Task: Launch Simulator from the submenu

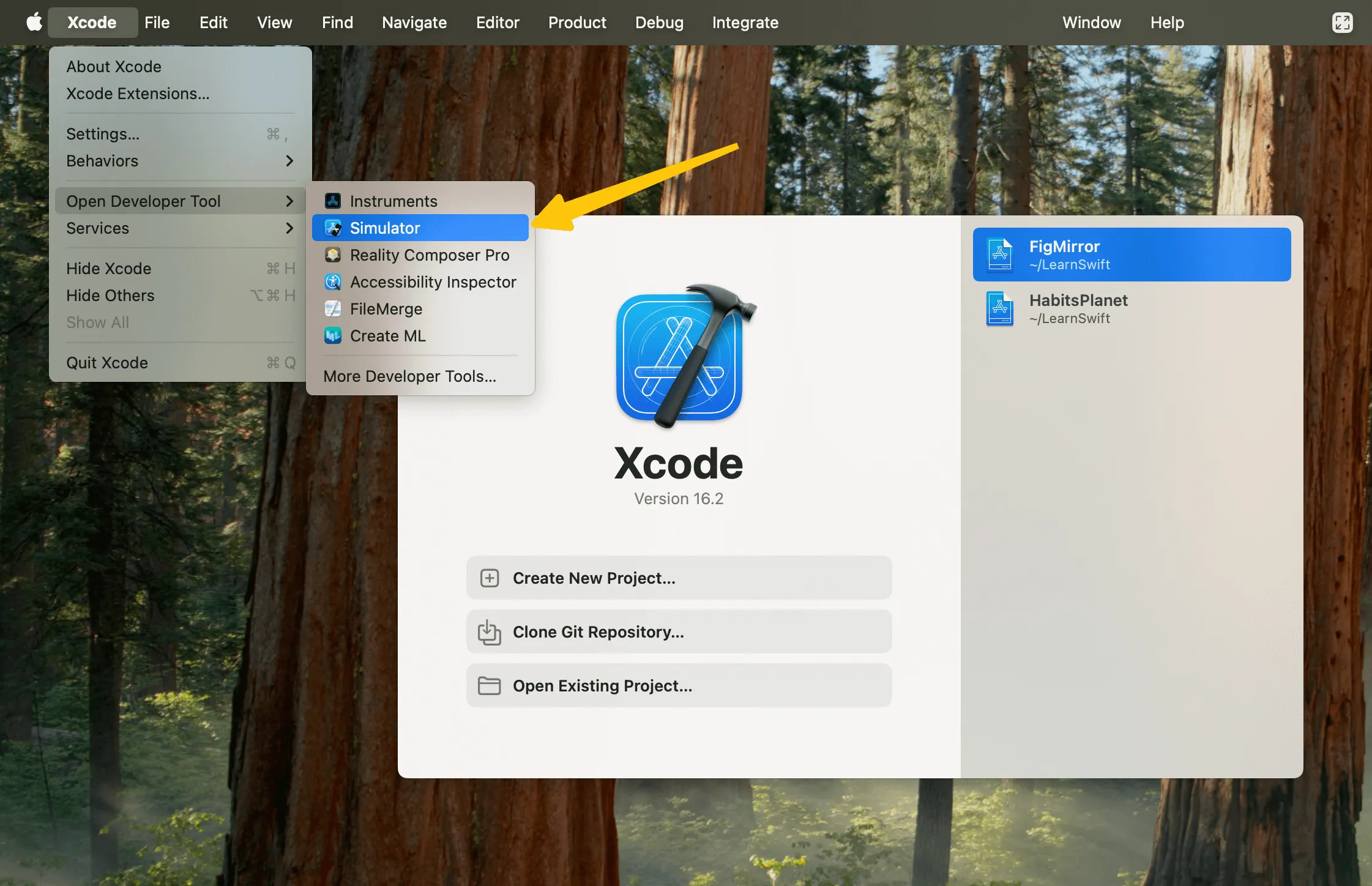Action: (x=420, y=228)
